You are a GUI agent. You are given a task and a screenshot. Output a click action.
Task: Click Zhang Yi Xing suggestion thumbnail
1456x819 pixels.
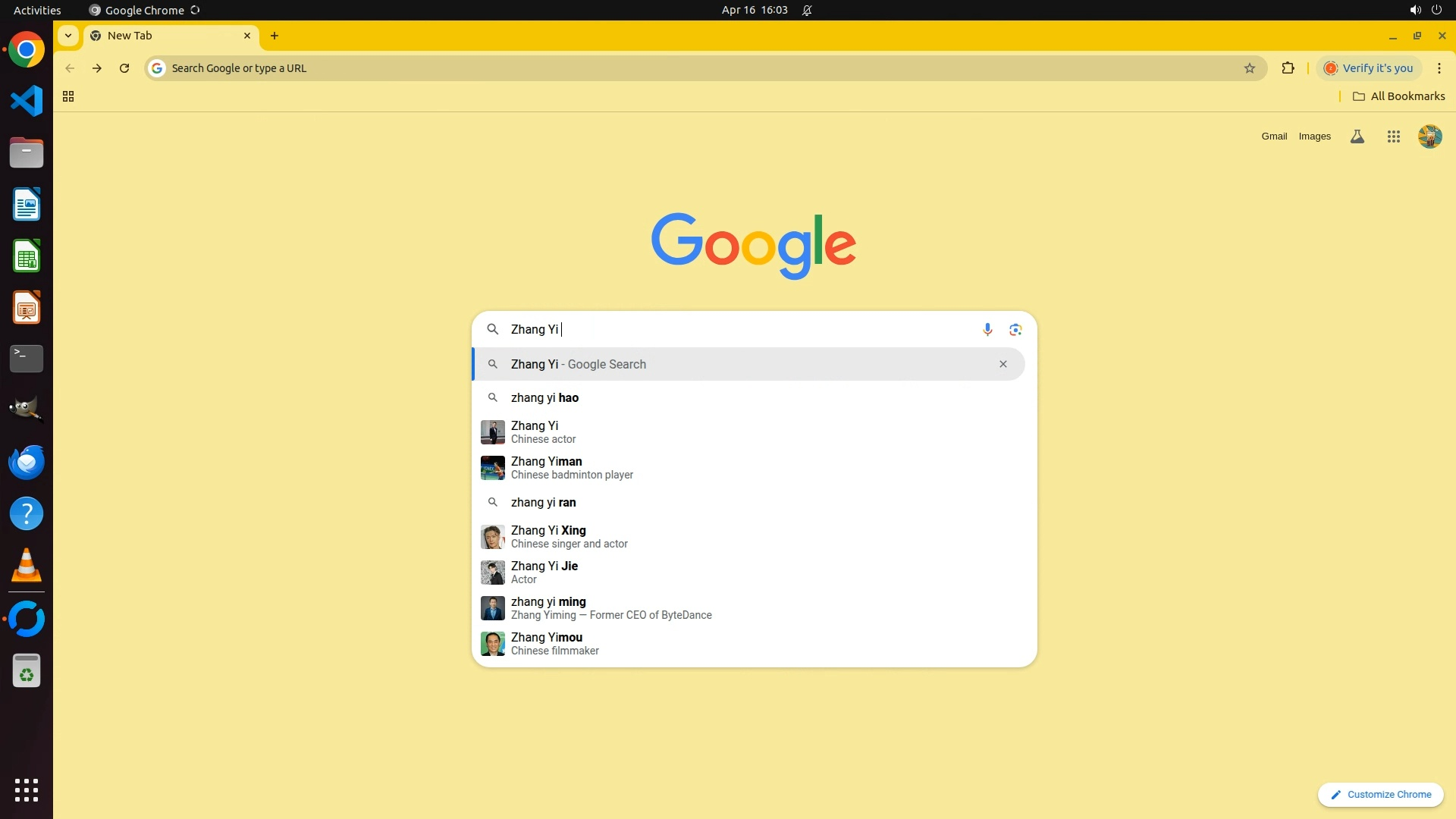pos(493,537)
